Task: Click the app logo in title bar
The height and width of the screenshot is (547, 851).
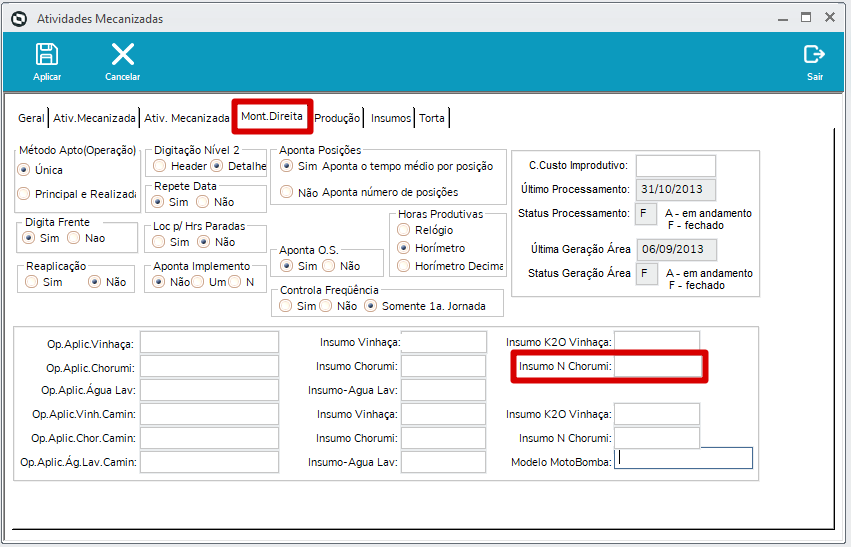Action: click(x=19, y=19)
